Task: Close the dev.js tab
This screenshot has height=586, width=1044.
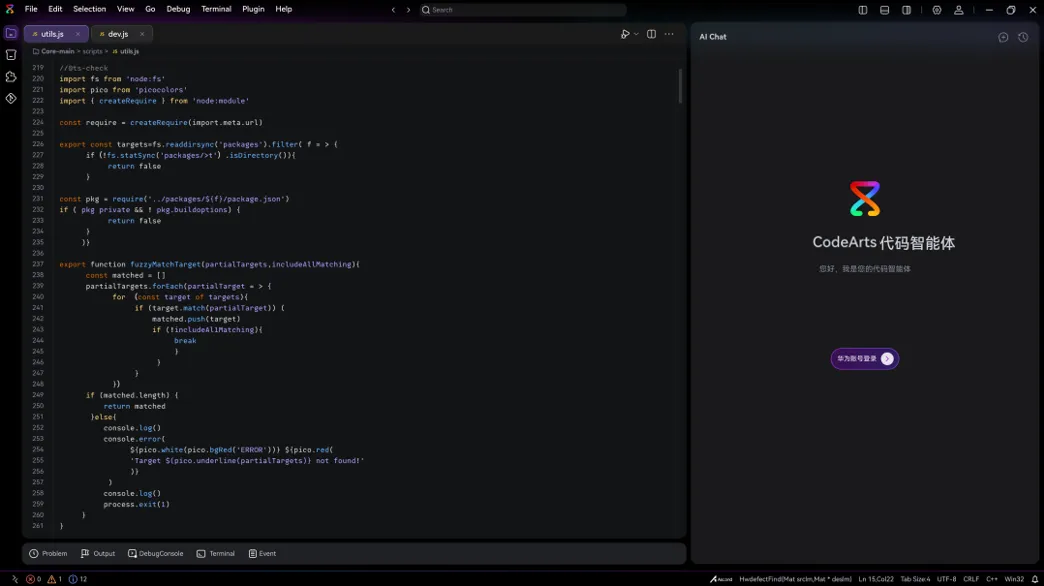Action: point(142,34)
